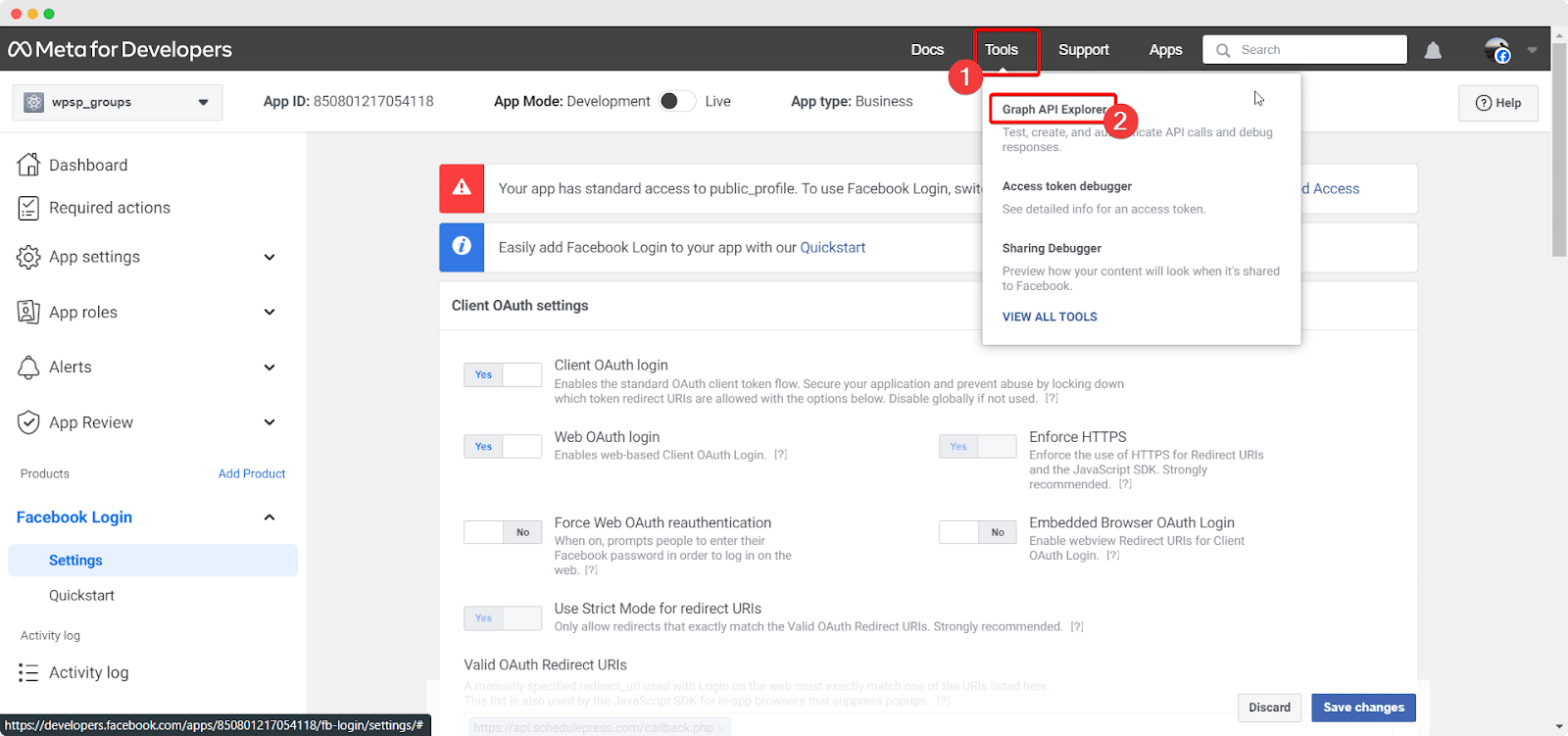This screenshot has height=736, width=1568.
Task: Open Quickstart in the sidebar
Action: tap(81, 596)
